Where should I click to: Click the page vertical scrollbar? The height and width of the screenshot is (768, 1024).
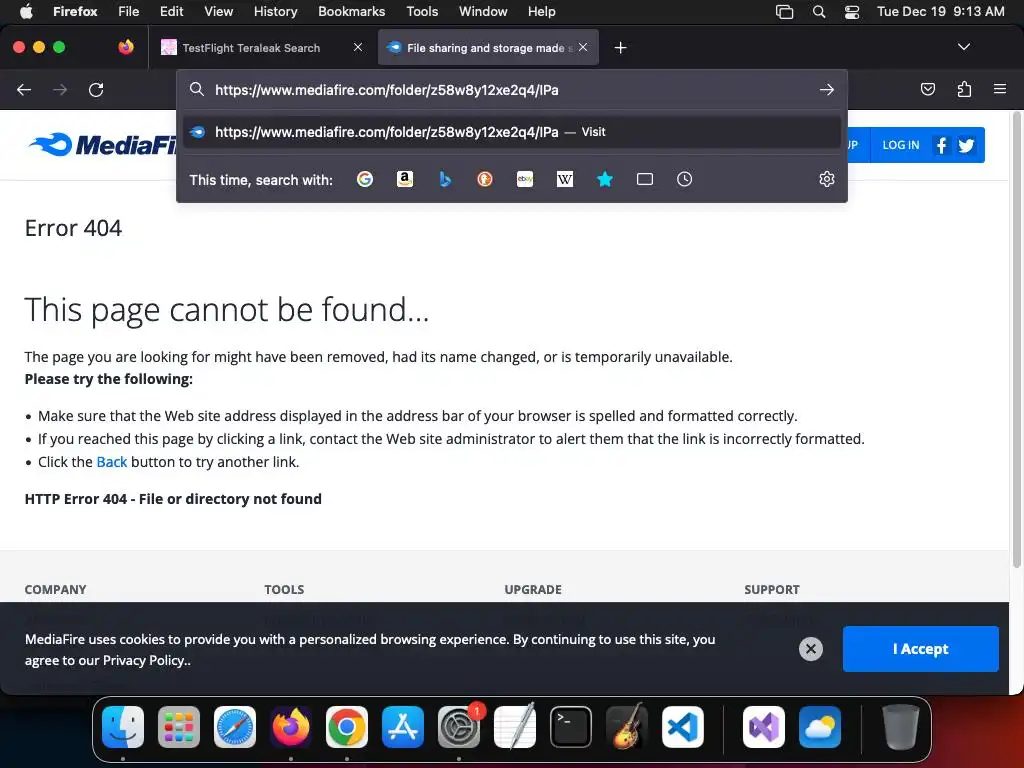(1016, 340)
